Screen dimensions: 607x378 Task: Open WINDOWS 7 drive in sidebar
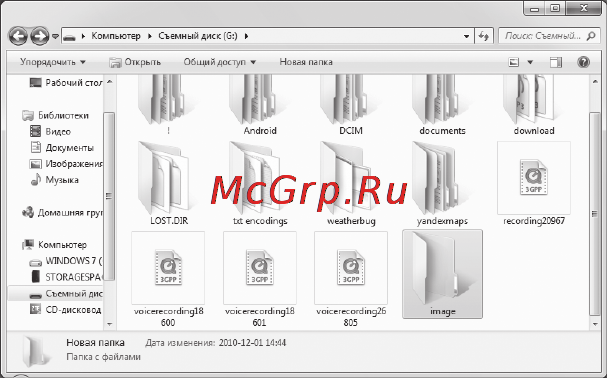66,261
